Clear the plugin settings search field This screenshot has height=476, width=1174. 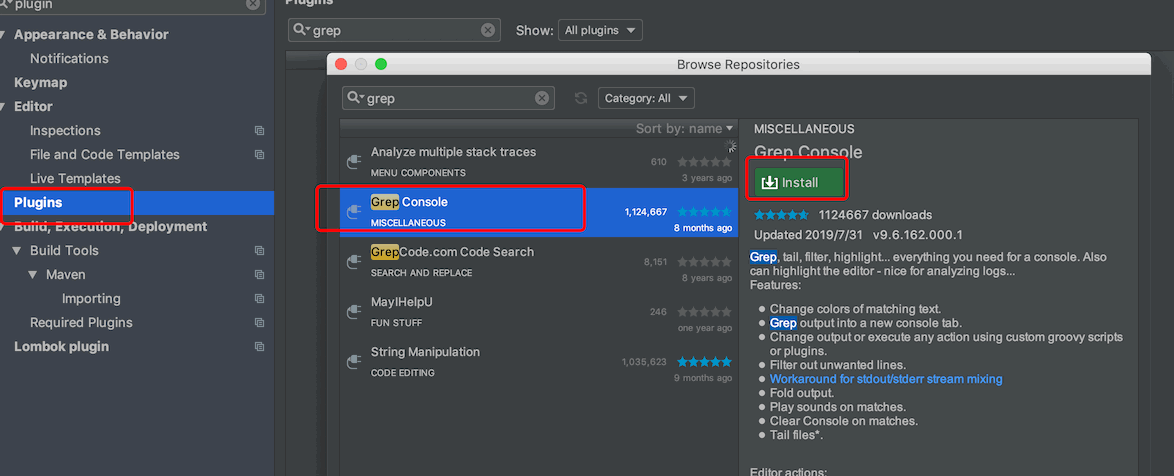pyautogui.click(x=253, y=4)
